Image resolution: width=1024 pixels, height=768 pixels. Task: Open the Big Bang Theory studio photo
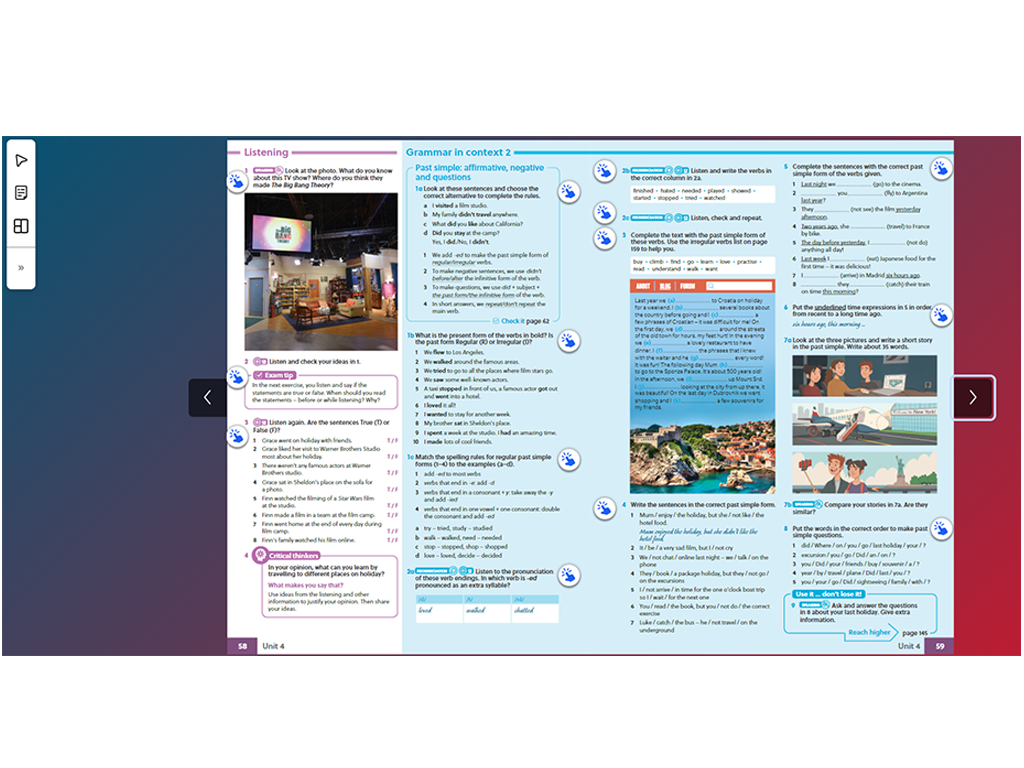pyautogui.click(x=321, y=272)
